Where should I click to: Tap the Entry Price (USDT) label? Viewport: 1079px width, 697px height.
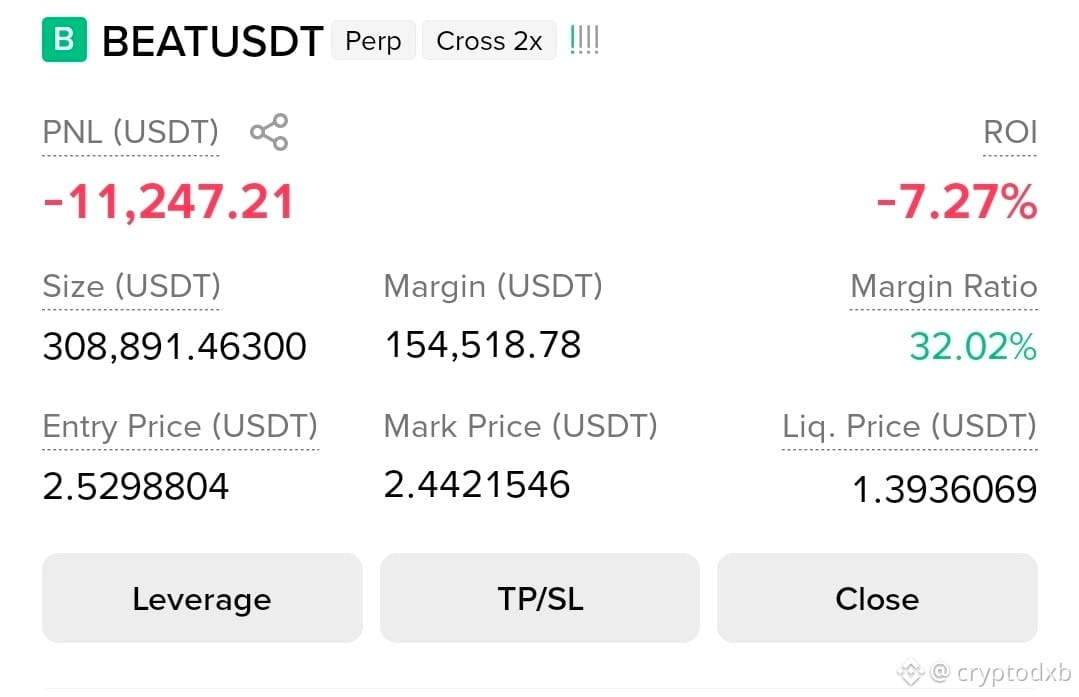pos(180,426)
